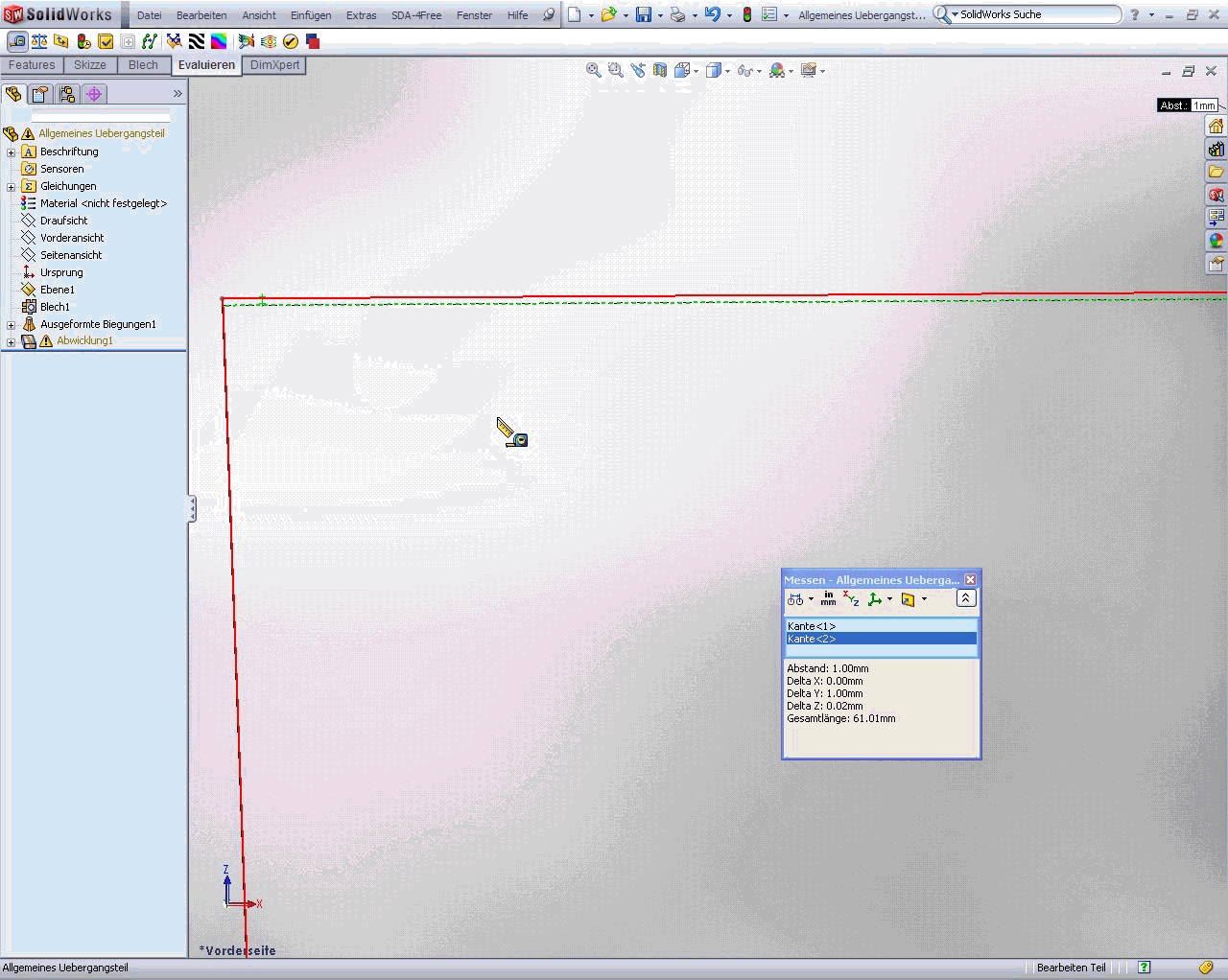Toggle the section view icon in view toolbar

(660, 70)
